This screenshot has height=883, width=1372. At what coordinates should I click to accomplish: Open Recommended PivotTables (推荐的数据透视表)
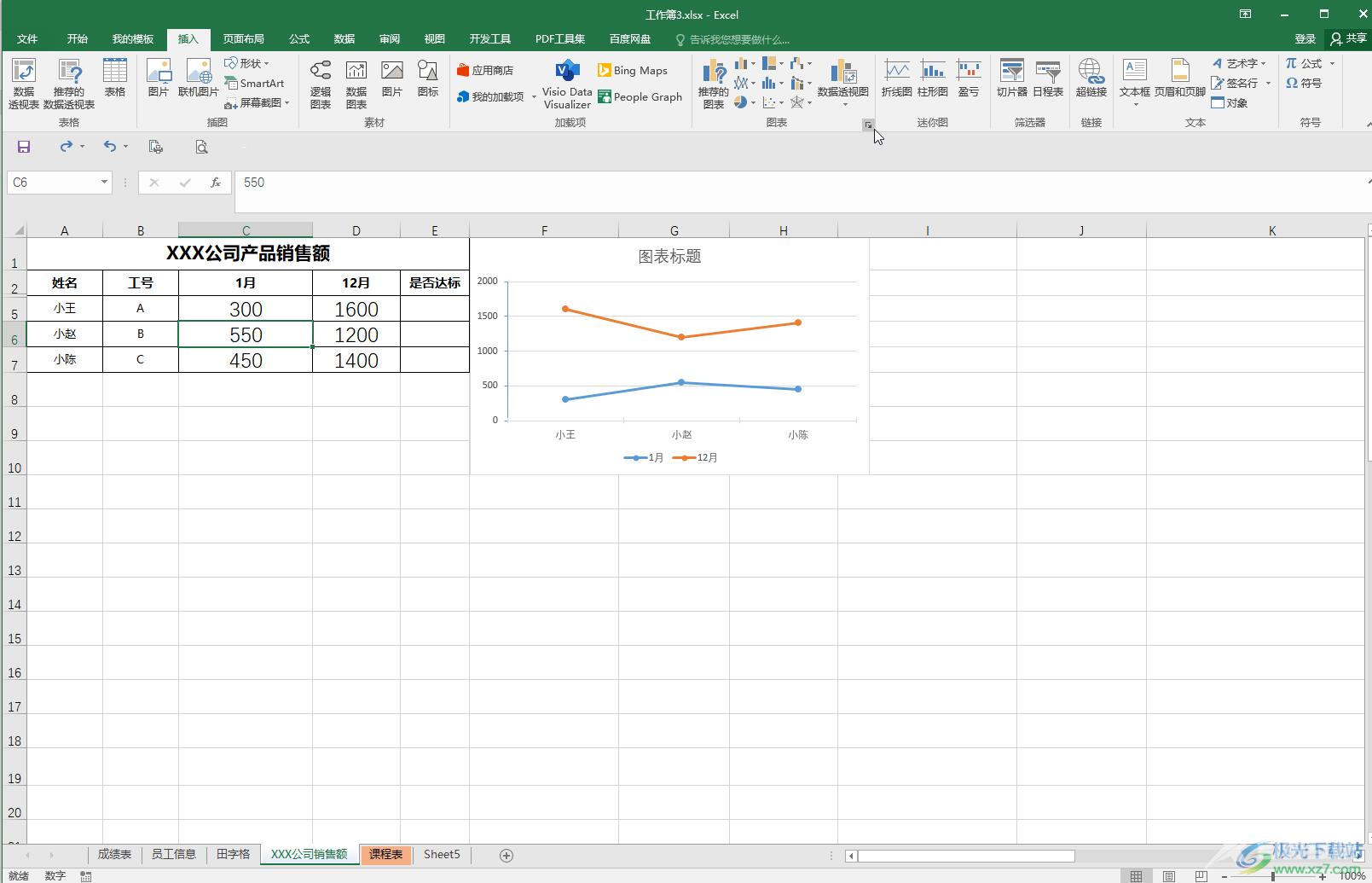[x=68, y=84]
